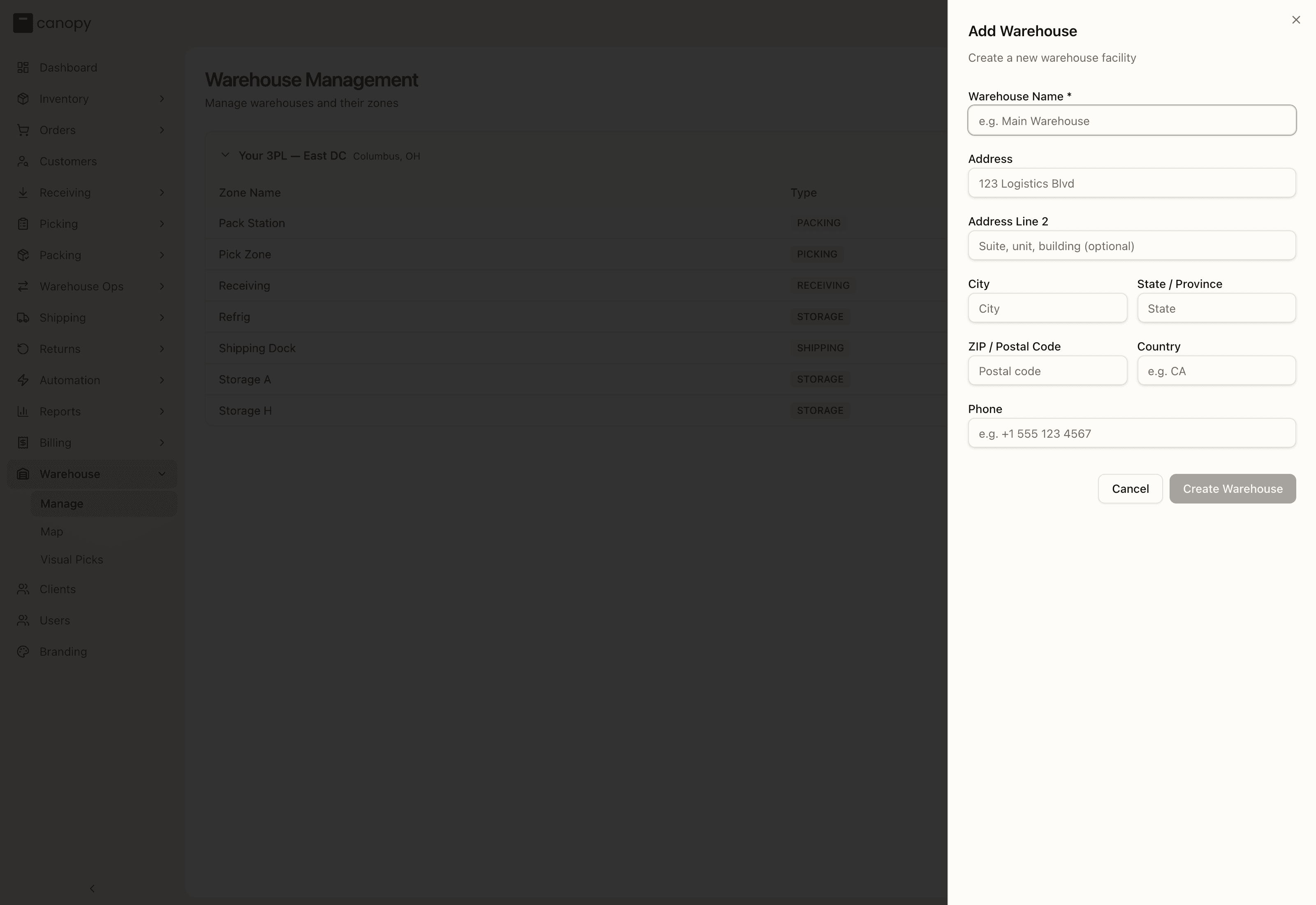This screenshot has height=905, width=1316.
Task: Expand the Shipping submenu chevron
Action: pos(162,317)
